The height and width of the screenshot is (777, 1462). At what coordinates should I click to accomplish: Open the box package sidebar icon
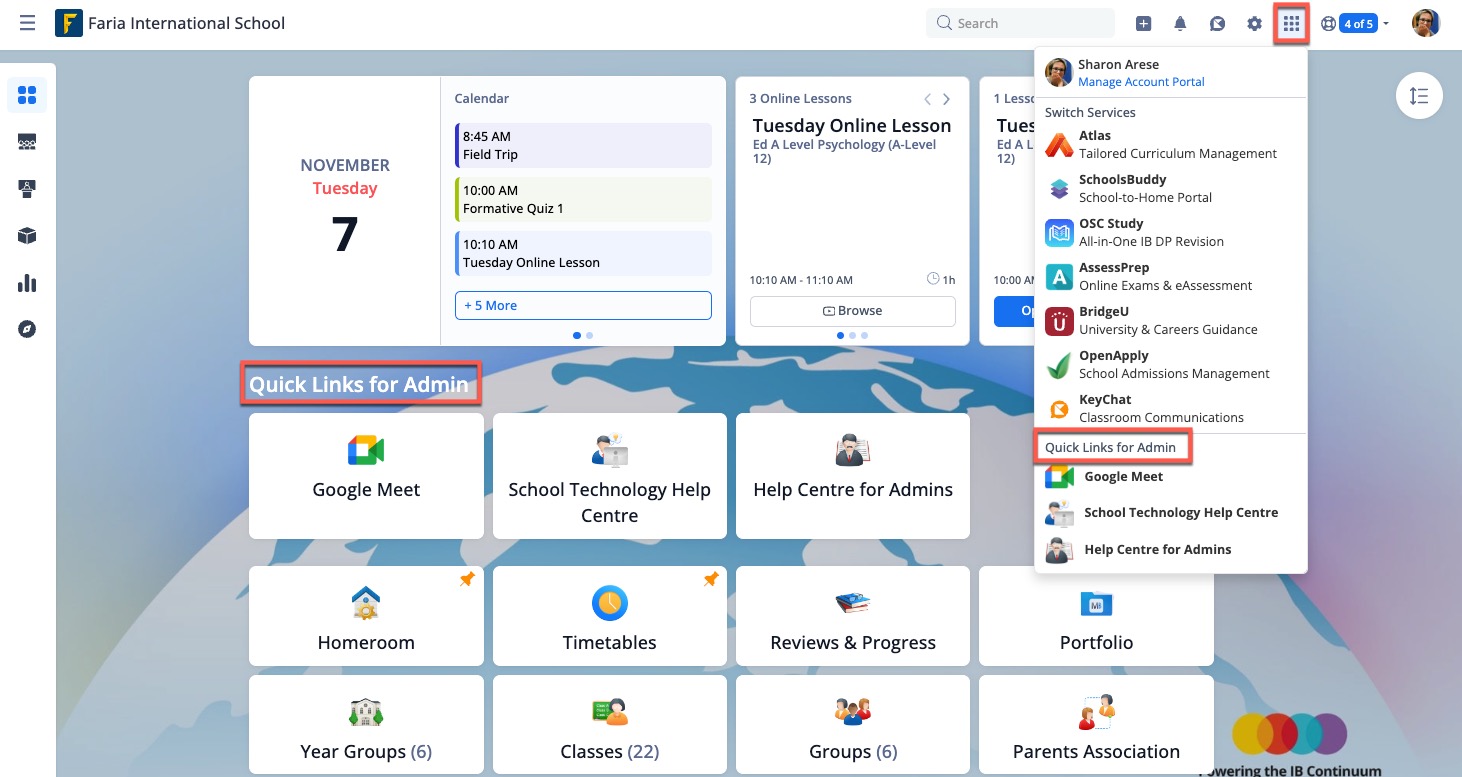pos(27,236)
